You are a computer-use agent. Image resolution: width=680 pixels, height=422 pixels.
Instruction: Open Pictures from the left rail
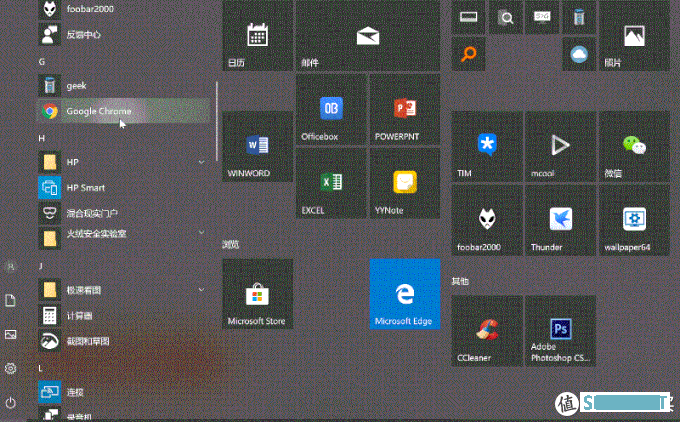pos(10,334)
